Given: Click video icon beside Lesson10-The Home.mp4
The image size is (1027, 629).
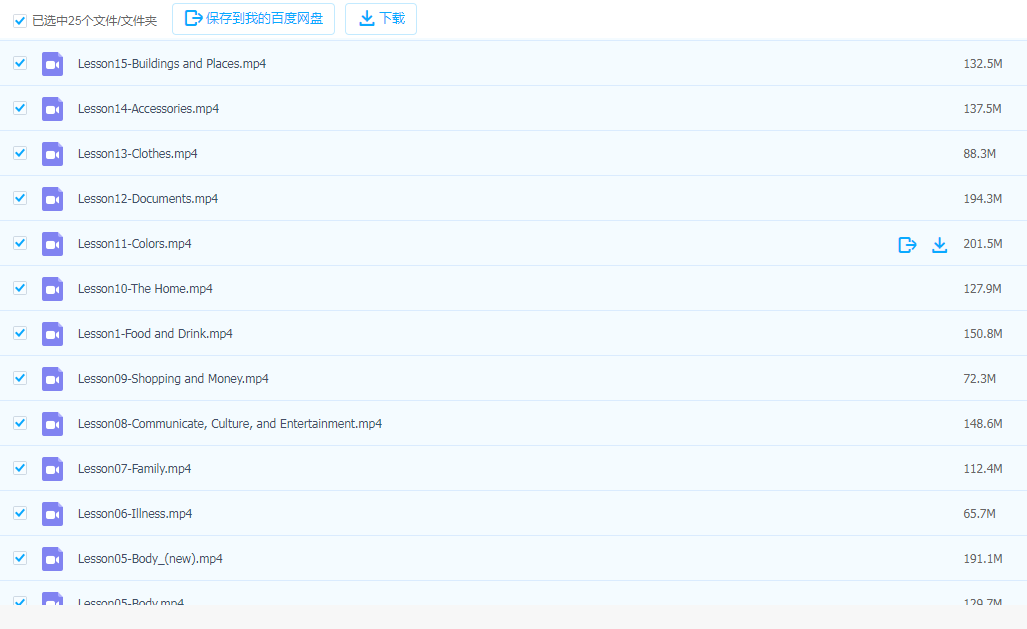Looking at the screenshot, I should click(53, 289).
